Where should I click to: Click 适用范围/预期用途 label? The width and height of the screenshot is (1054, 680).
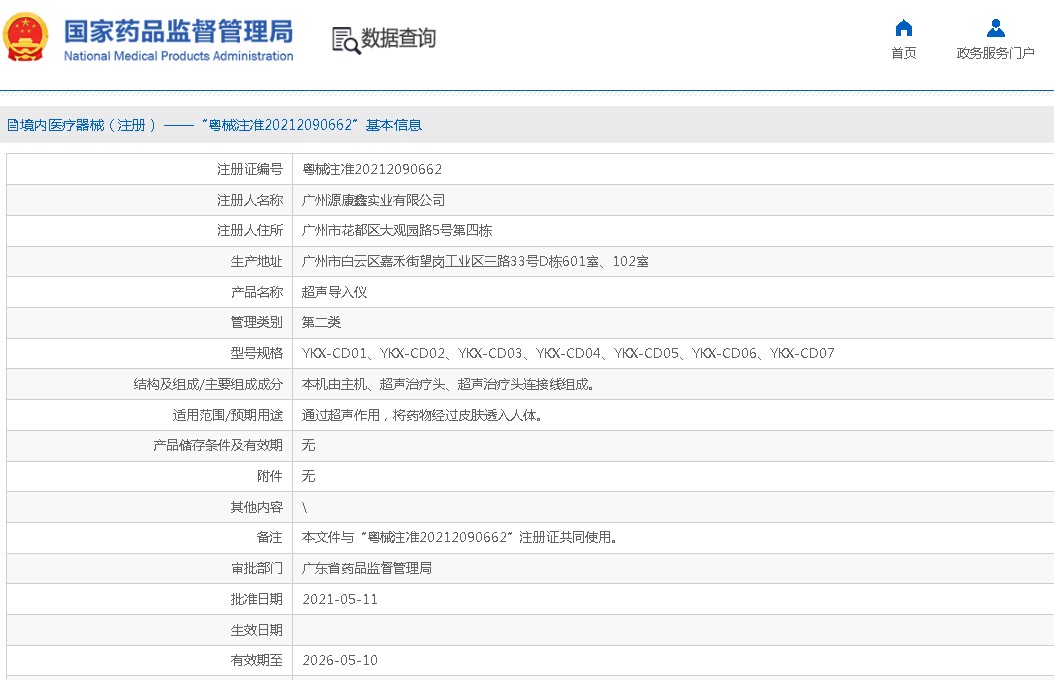pos(228,415)
